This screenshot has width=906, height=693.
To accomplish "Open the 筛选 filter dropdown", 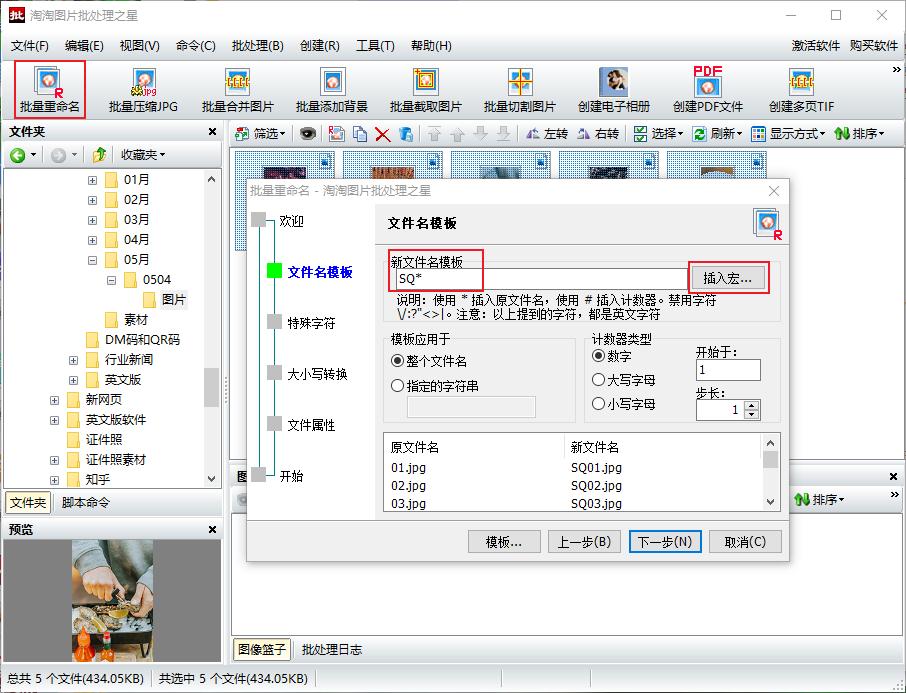I will pos(262,132).
